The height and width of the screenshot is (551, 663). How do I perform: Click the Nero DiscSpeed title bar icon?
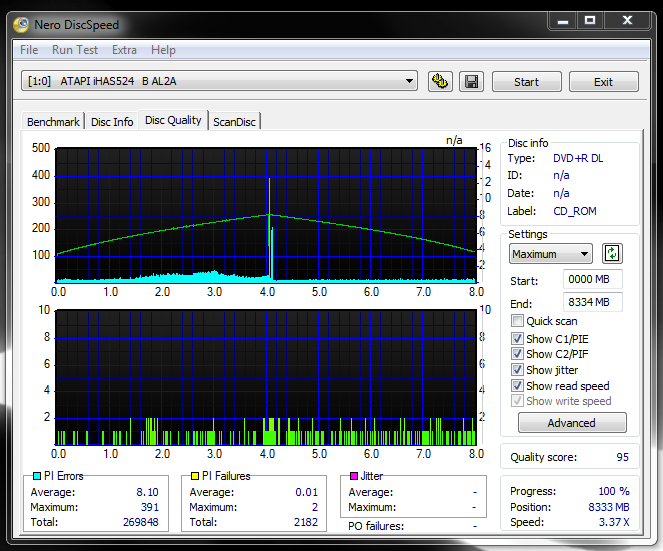click(21, 24)
